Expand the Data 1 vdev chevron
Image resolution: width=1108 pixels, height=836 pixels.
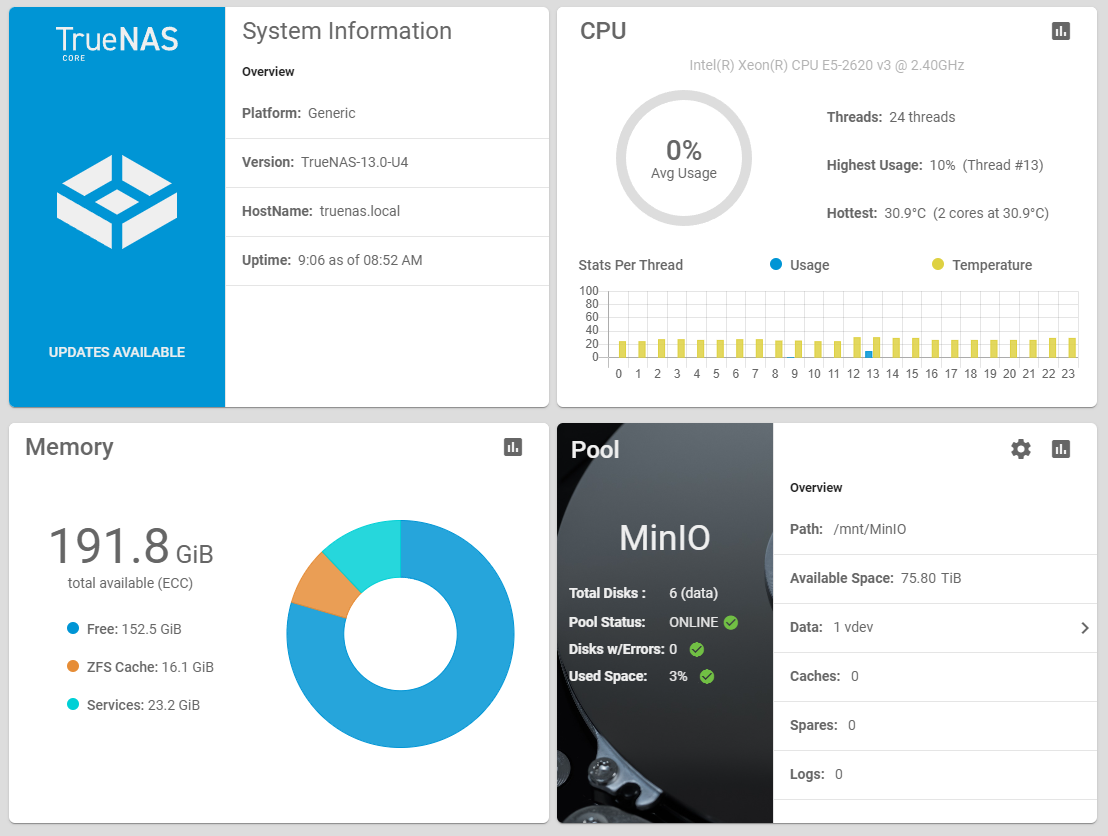pyautogui.click(x=1085, y=628)
